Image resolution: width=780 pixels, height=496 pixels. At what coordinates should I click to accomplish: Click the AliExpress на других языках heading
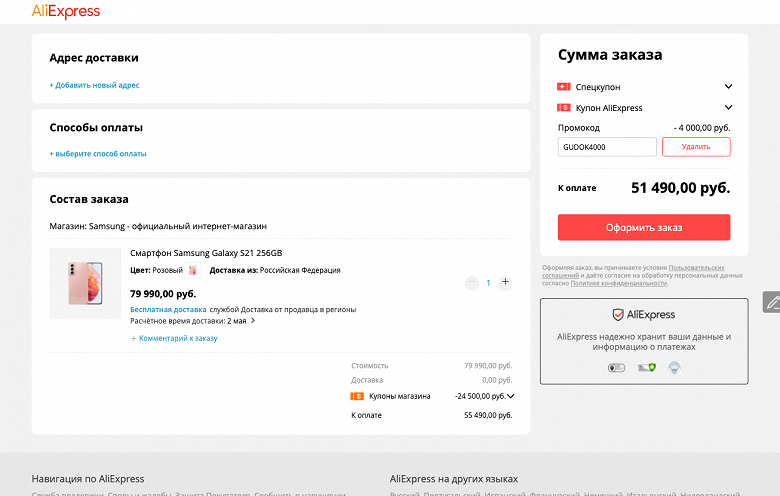[454, 479]
